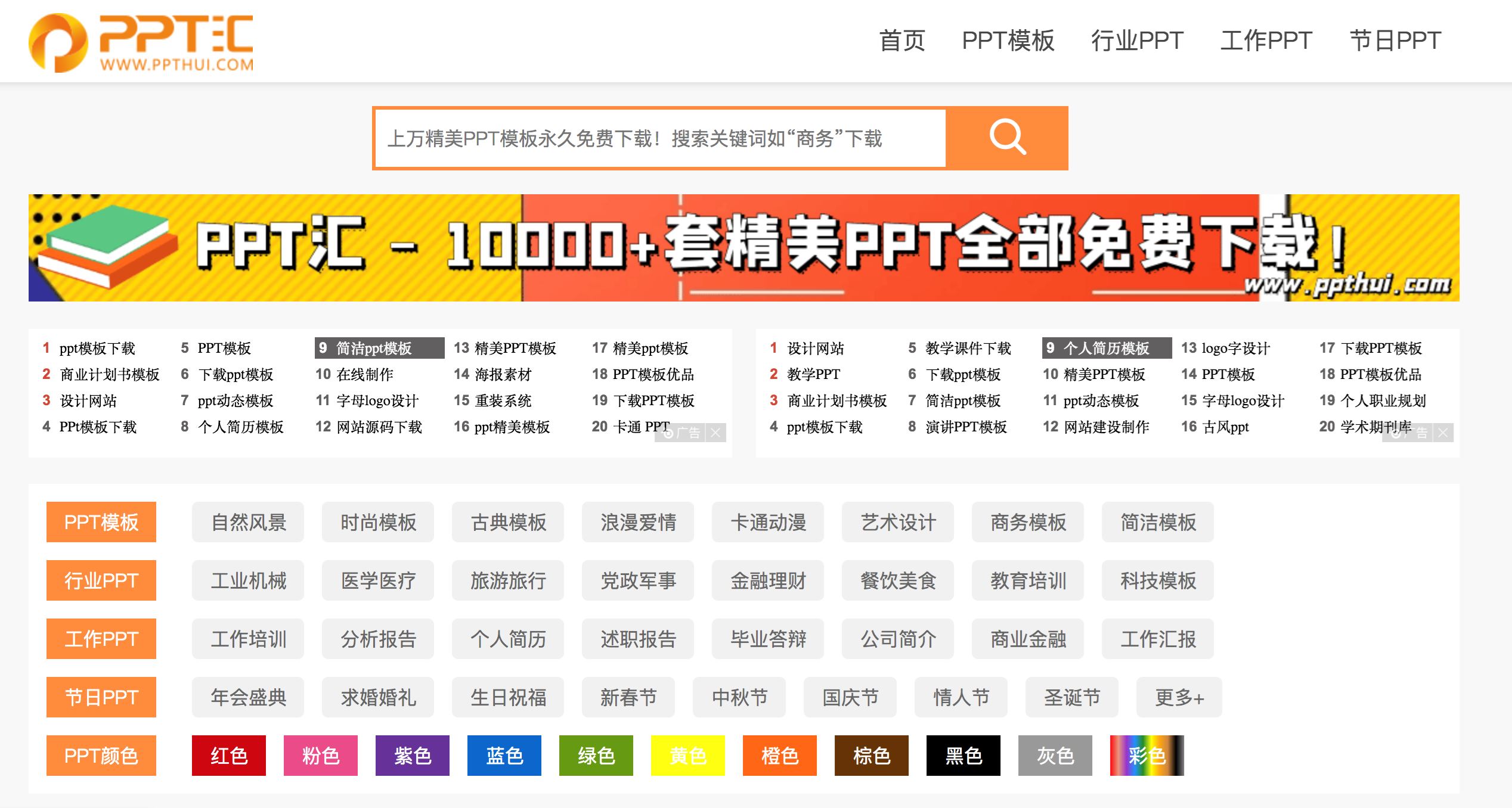The width and height of the screenshot is (1512, 808).
Task: Select the 行业PPT sidebar tab
Action: coord(100,580)
